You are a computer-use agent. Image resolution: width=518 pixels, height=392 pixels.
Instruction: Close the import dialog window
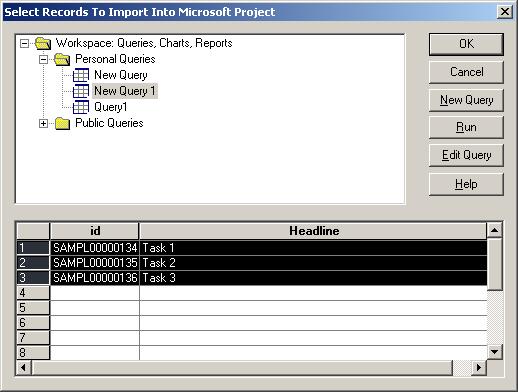click(x=505, y=12)
